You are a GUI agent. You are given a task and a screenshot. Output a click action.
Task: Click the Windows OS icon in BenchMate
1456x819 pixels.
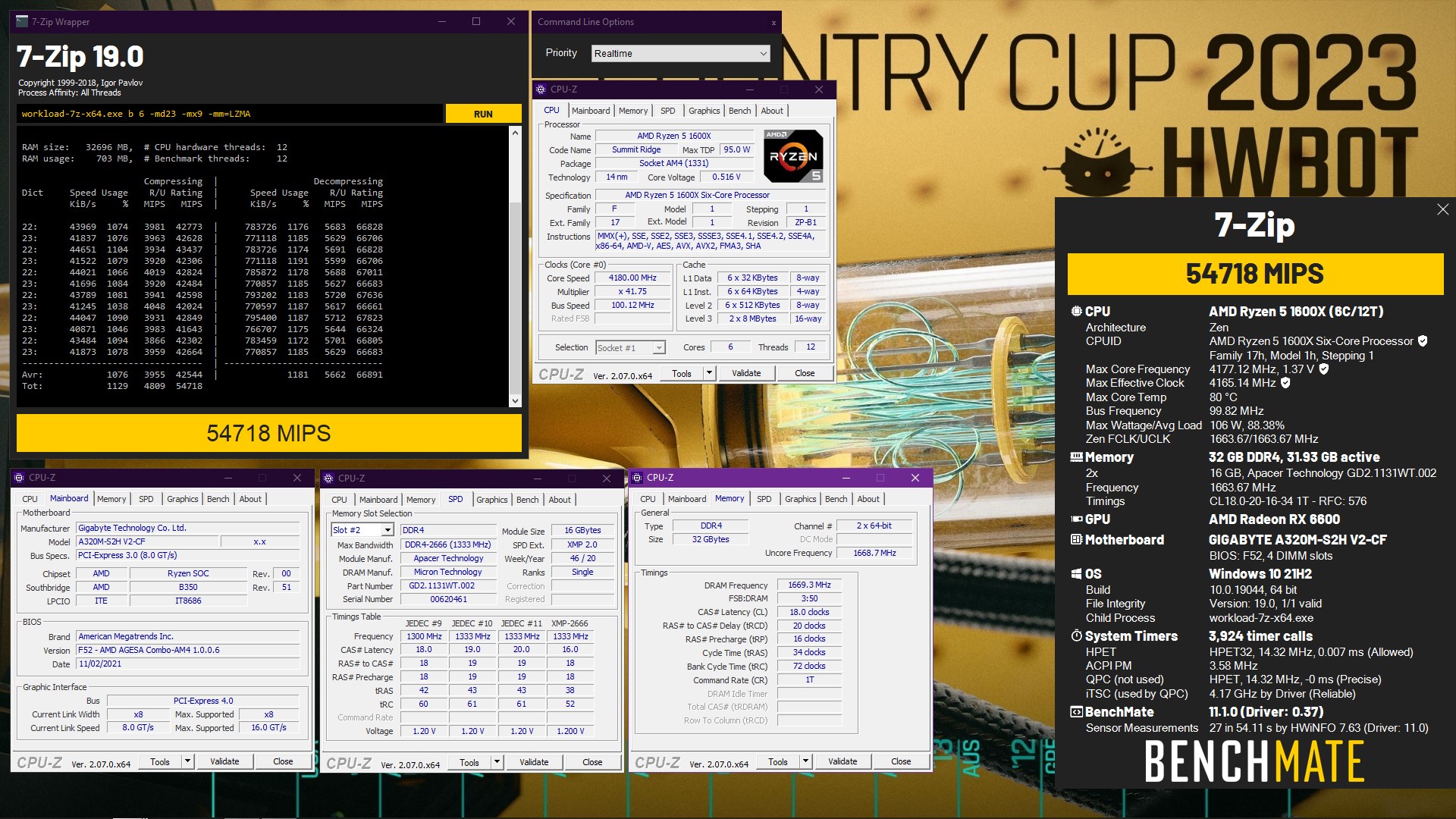[x=1076, y=574]
